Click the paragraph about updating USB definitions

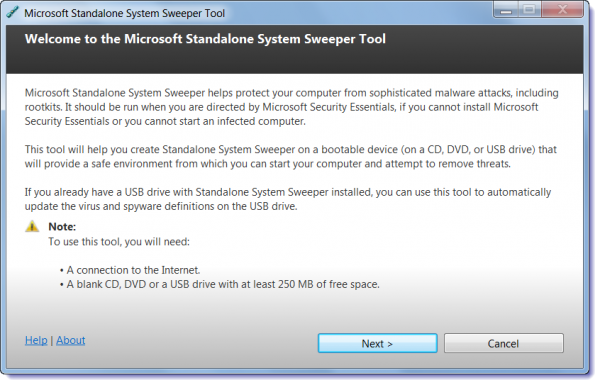(x=288, y=199)
